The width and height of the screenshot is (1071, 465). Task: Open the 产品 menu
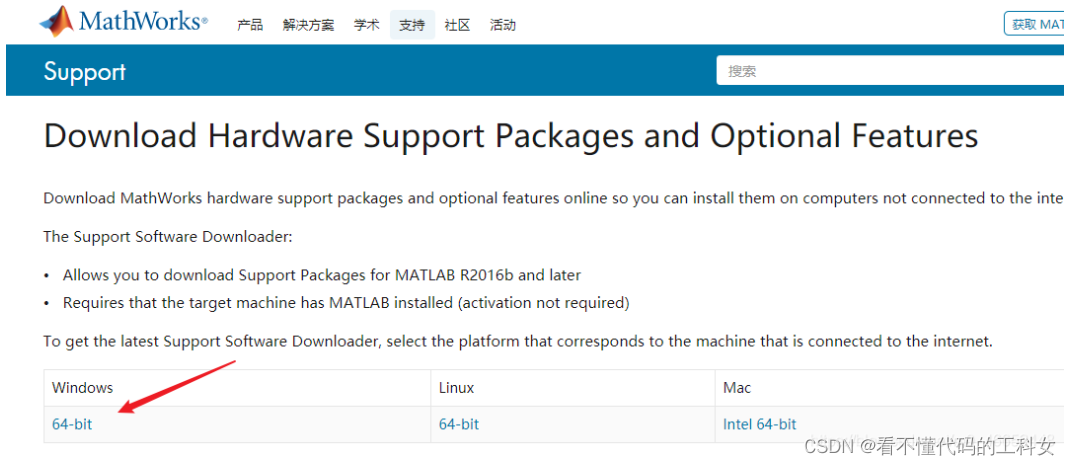pyautogui.click(x=250, y=25)
